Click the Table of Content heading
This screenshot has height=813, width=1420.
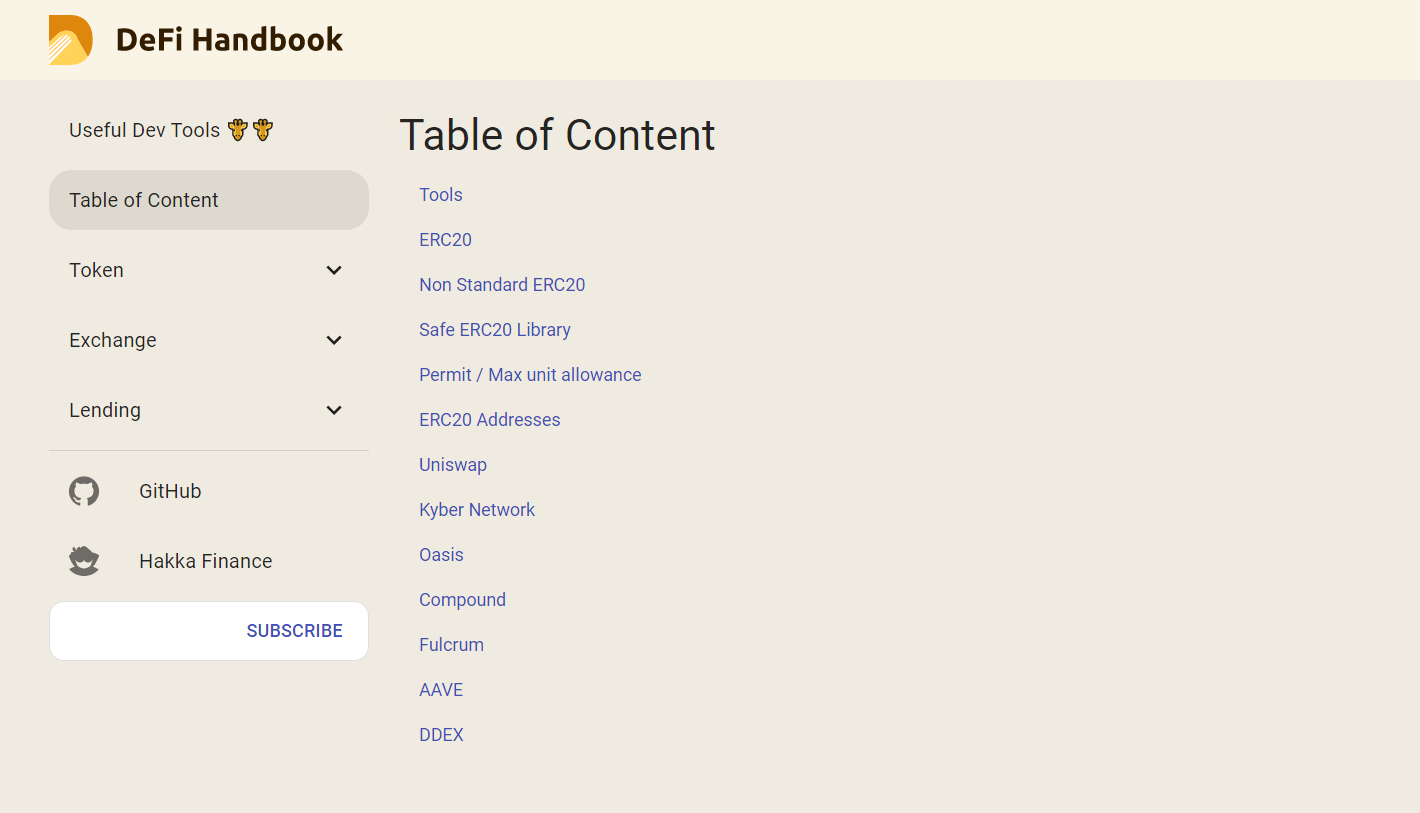pos(557,135)
